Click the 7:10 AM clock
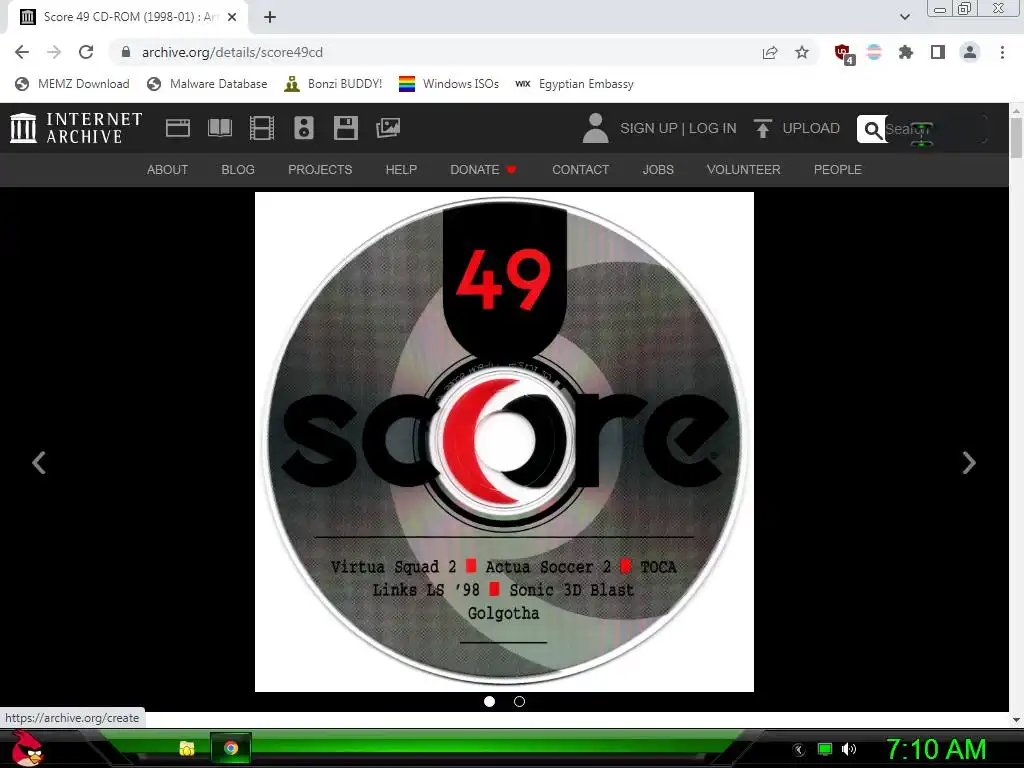Image resolution: width=1024 pixels, height=768 pixels. (936, 749)
